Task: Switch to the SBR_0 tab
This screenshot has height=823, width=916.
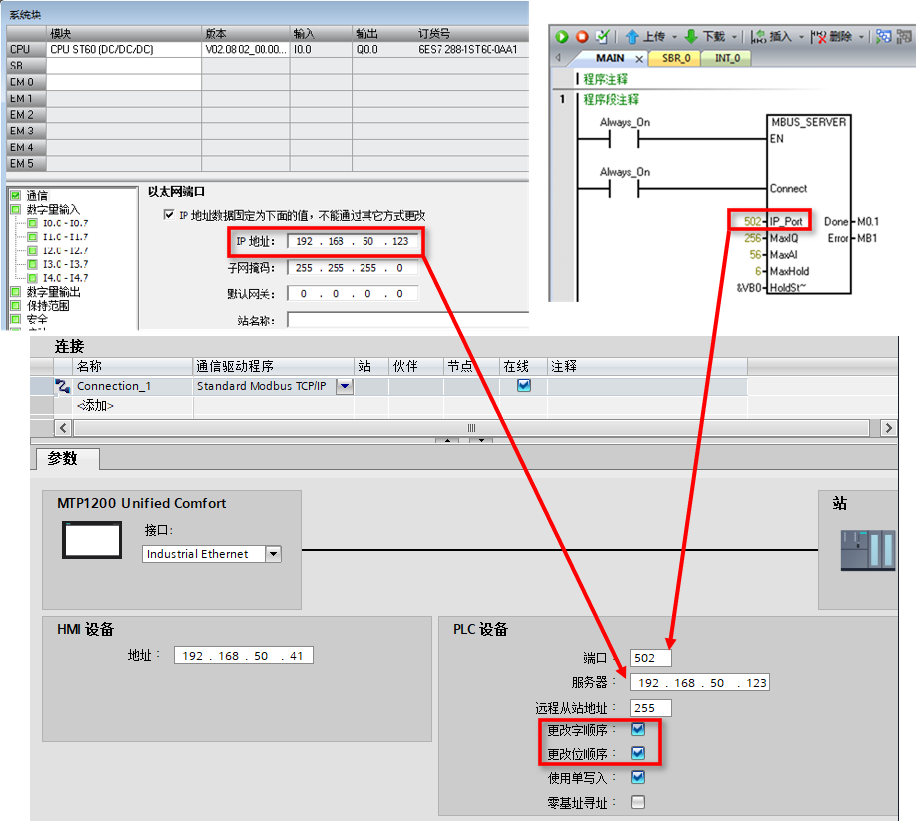Action: (675, 58)
